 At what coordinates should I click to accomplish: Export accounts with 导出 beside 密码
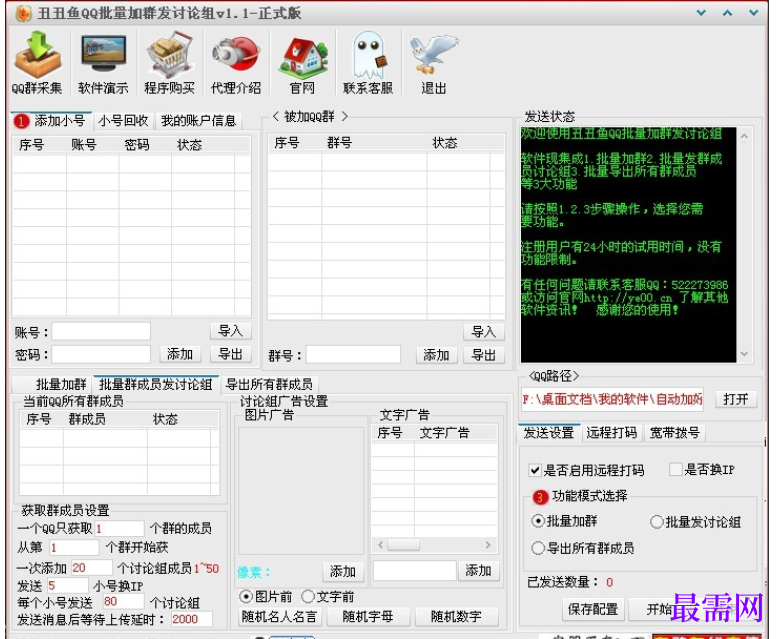pos(230,354)
